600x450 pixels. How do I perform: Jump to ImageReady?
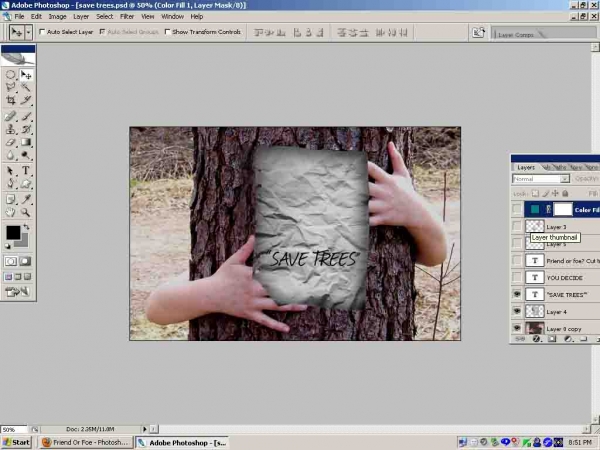tap(18, 292)
